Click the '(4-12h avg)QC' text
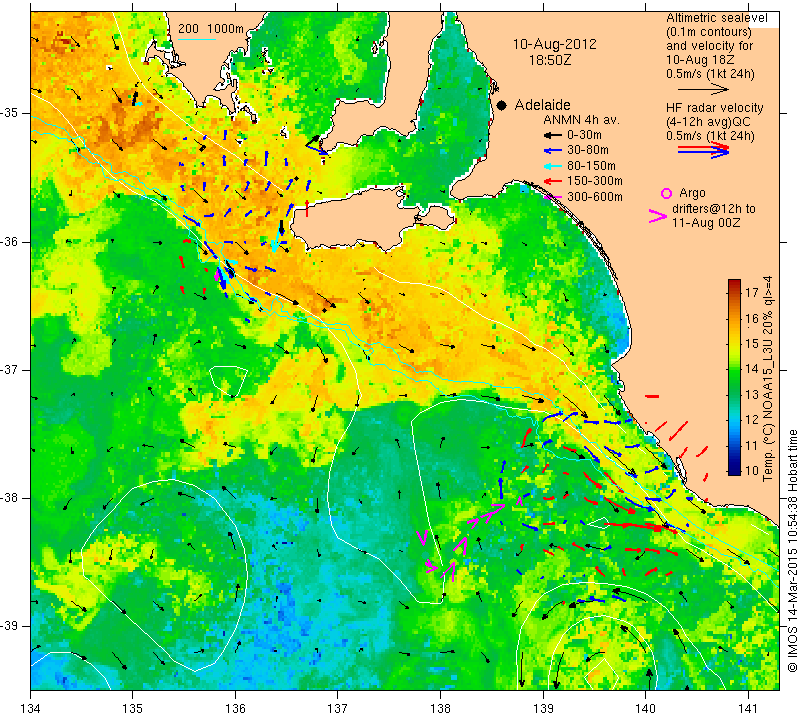Screen dimensions: 800x720 click(706, 122)
